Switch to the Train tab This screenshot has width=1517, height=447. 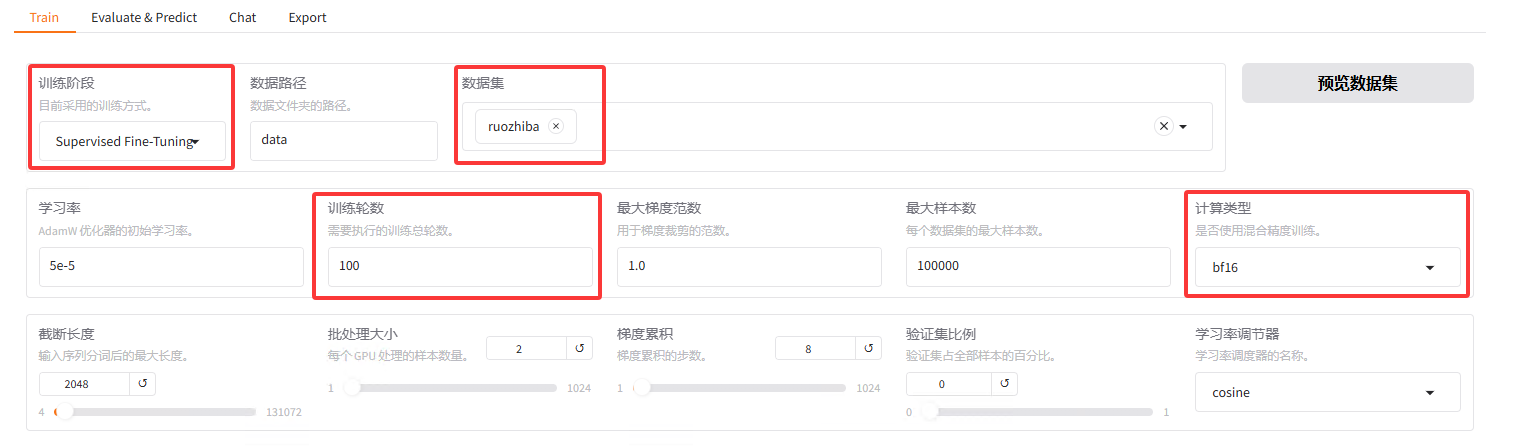click(45, 17)
